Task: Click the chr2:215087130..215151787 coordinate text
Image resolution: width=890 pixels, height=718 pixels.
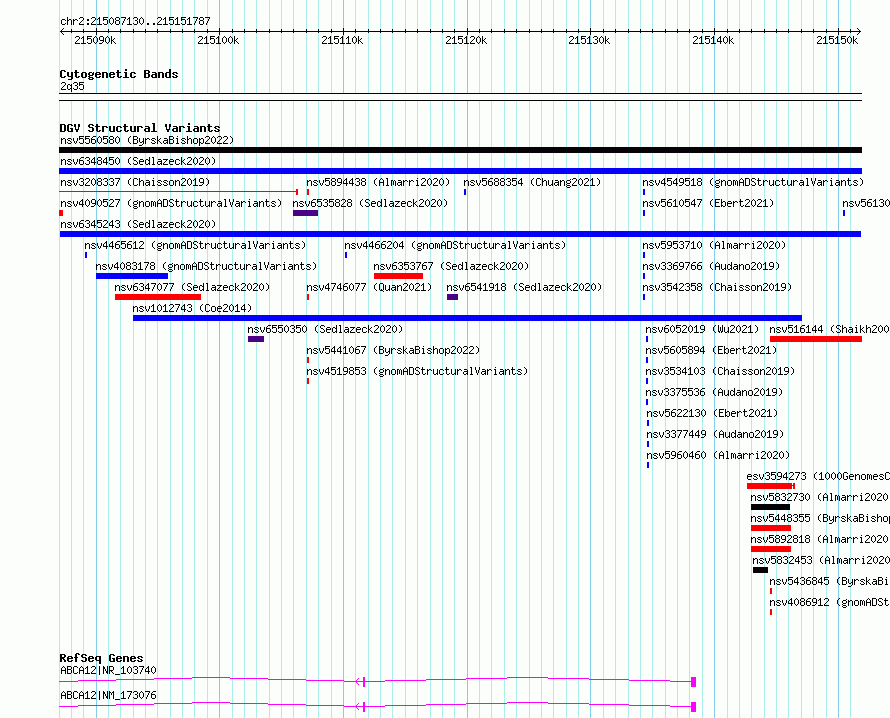Action: 136,22
